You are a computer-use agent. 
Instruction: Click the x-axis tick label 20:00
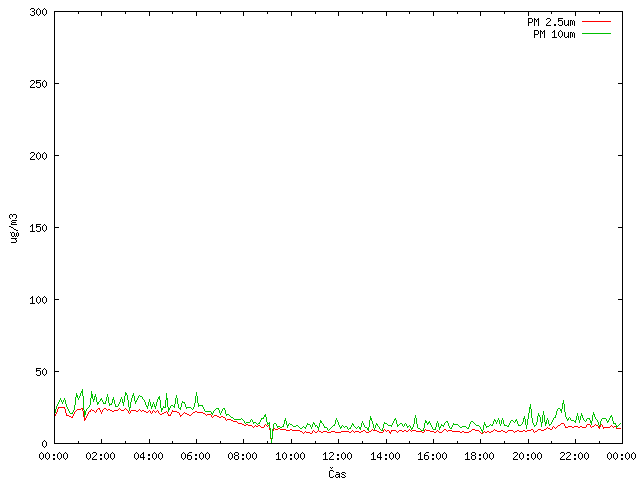(527, 456)
